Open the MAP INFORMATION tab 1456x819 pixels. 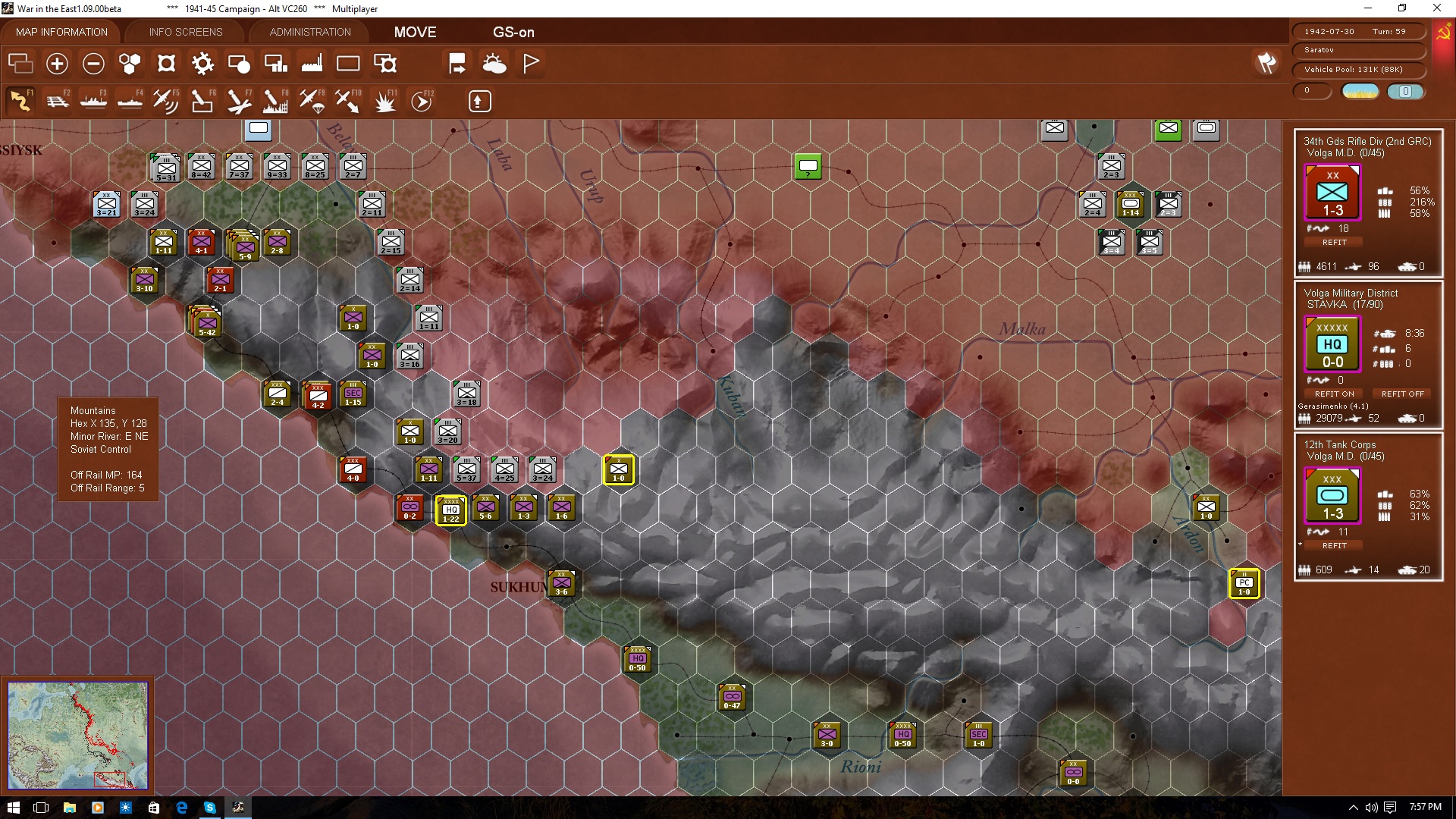coord(61,32)
